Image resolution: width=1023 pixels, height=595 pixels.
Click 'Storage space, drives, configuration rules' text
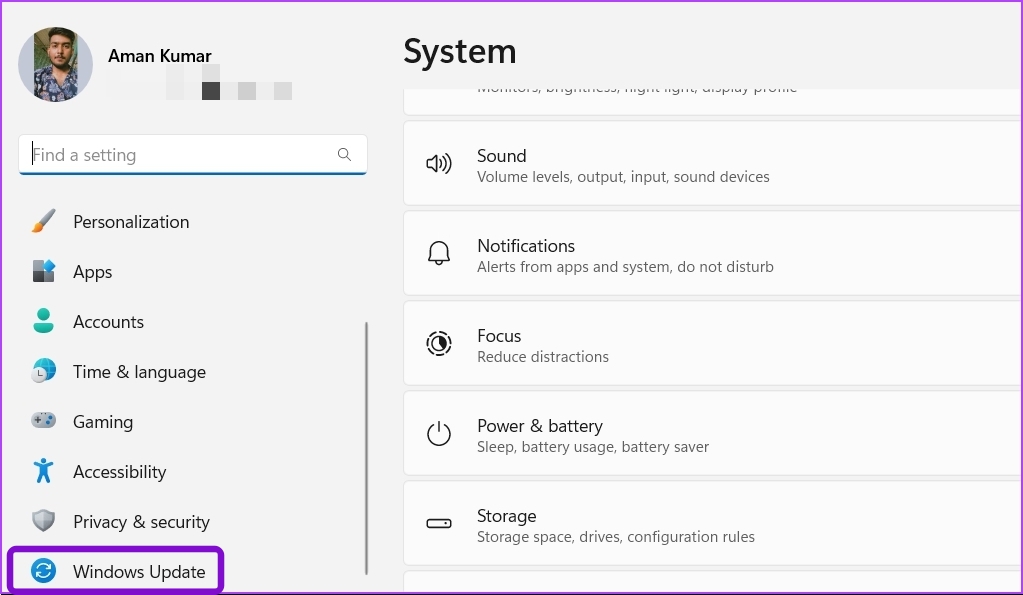(x=616, y=537)
